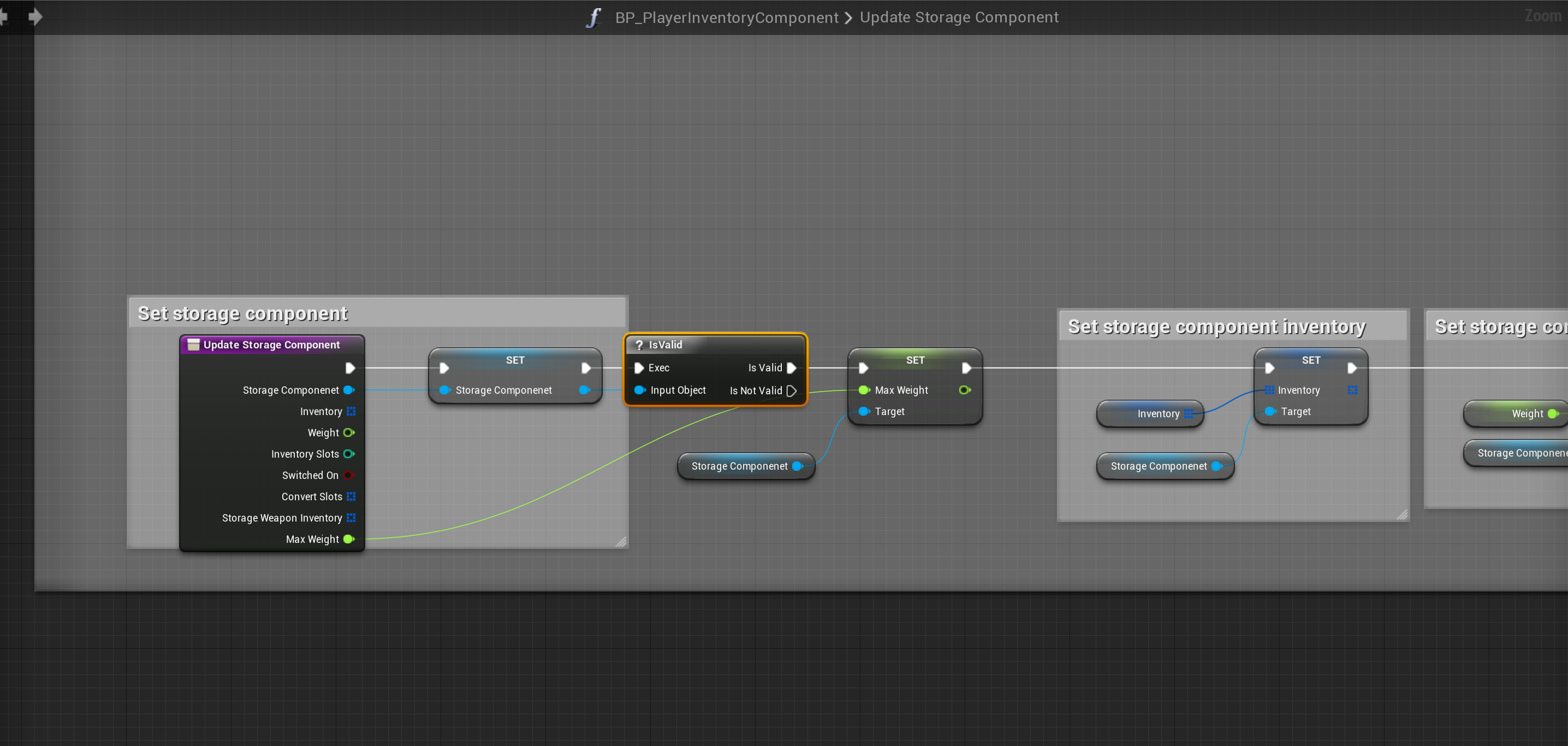Image resolution: width=1568 pixels, height=746 pixels.
Task: Click Max Weight green output pin
Action: coord(349,539)
